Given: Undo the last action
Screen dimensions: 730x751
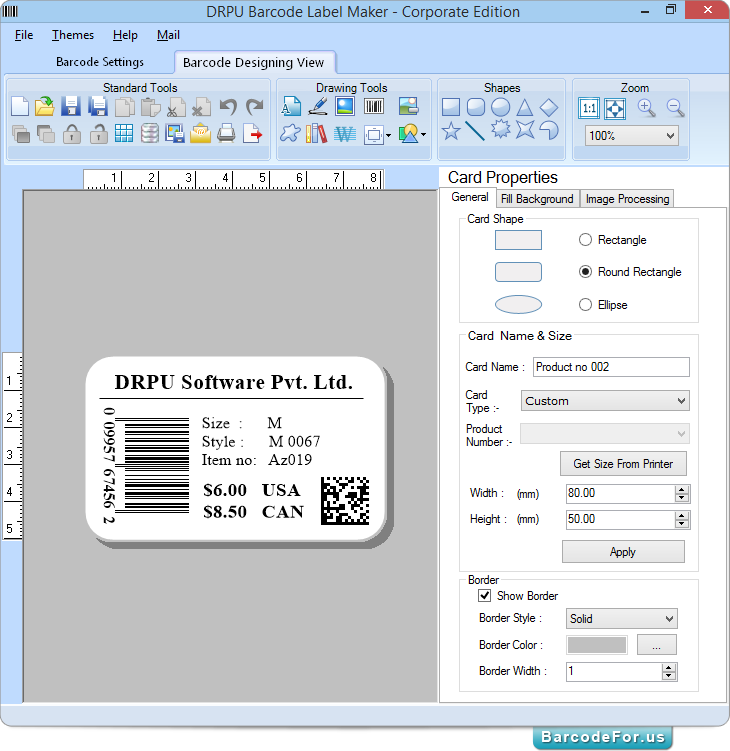Looking at the screenshot, I should (x=228, y=106).
